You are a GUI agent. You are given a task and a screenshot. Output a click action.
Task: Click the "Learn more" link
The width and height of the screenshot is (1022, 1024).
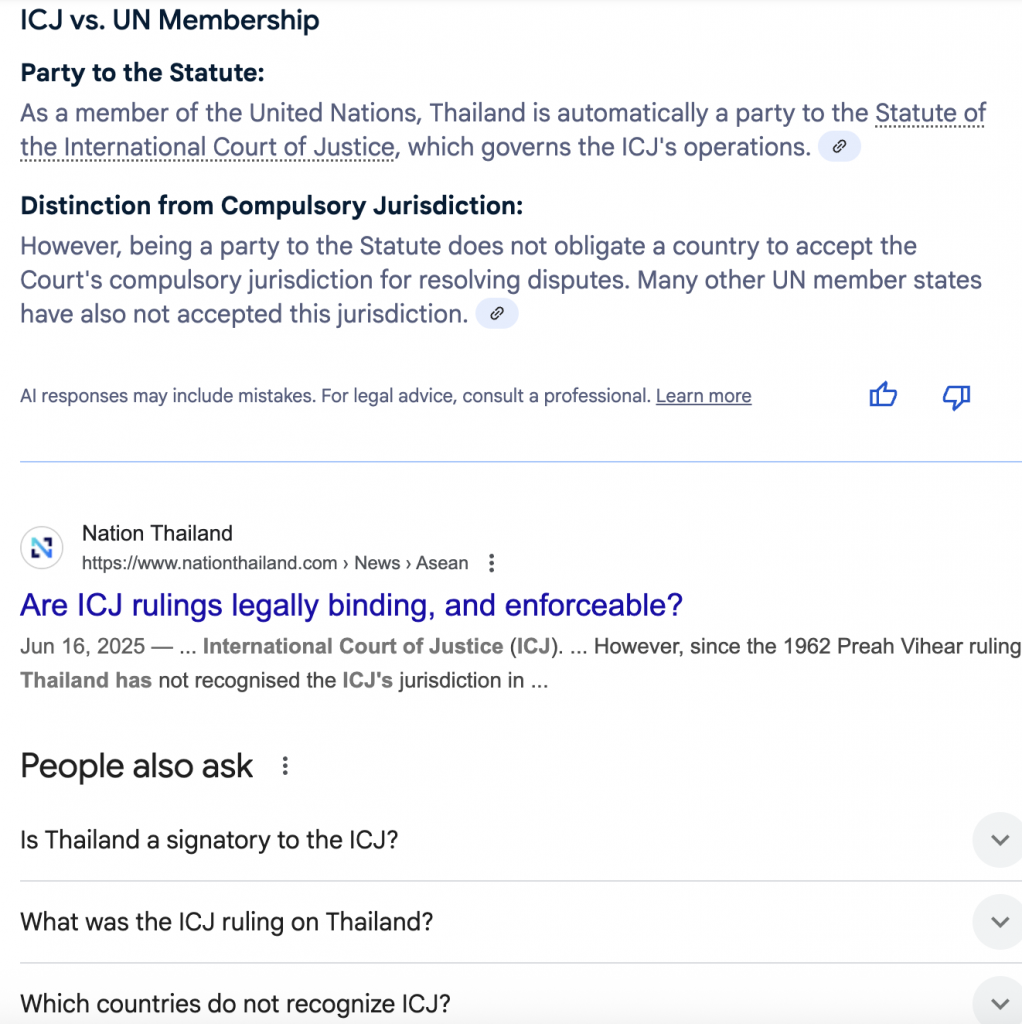point(703,396)
